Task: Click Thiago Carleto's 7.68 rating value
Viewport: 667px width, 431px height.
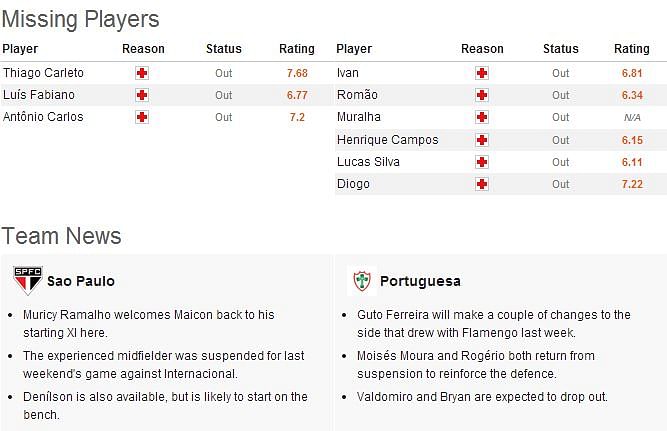Action: coord(297,73)
